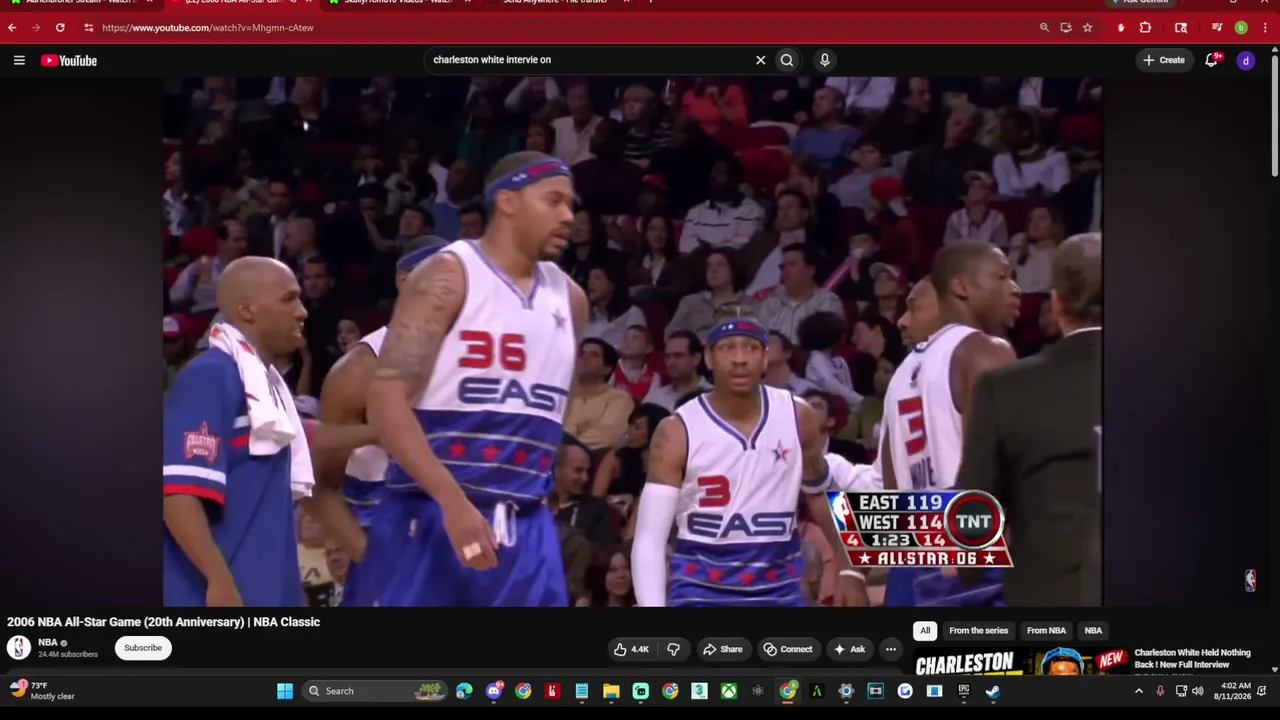Clear the search box text
Screen dimensions: 1280x720
[760, 60]
